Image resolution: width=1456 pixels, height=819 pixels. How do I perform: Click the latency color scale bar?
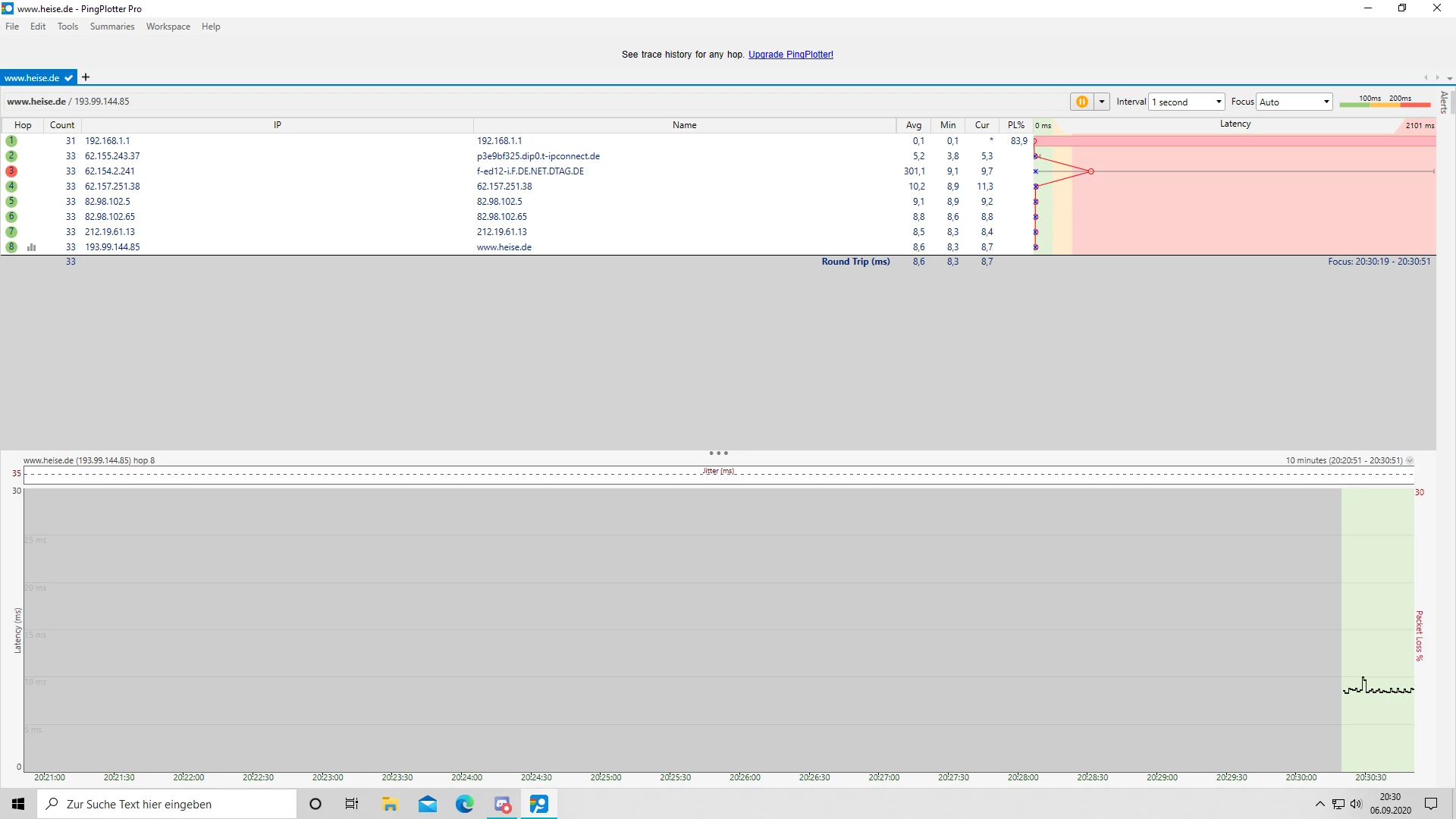(1384, 104)
